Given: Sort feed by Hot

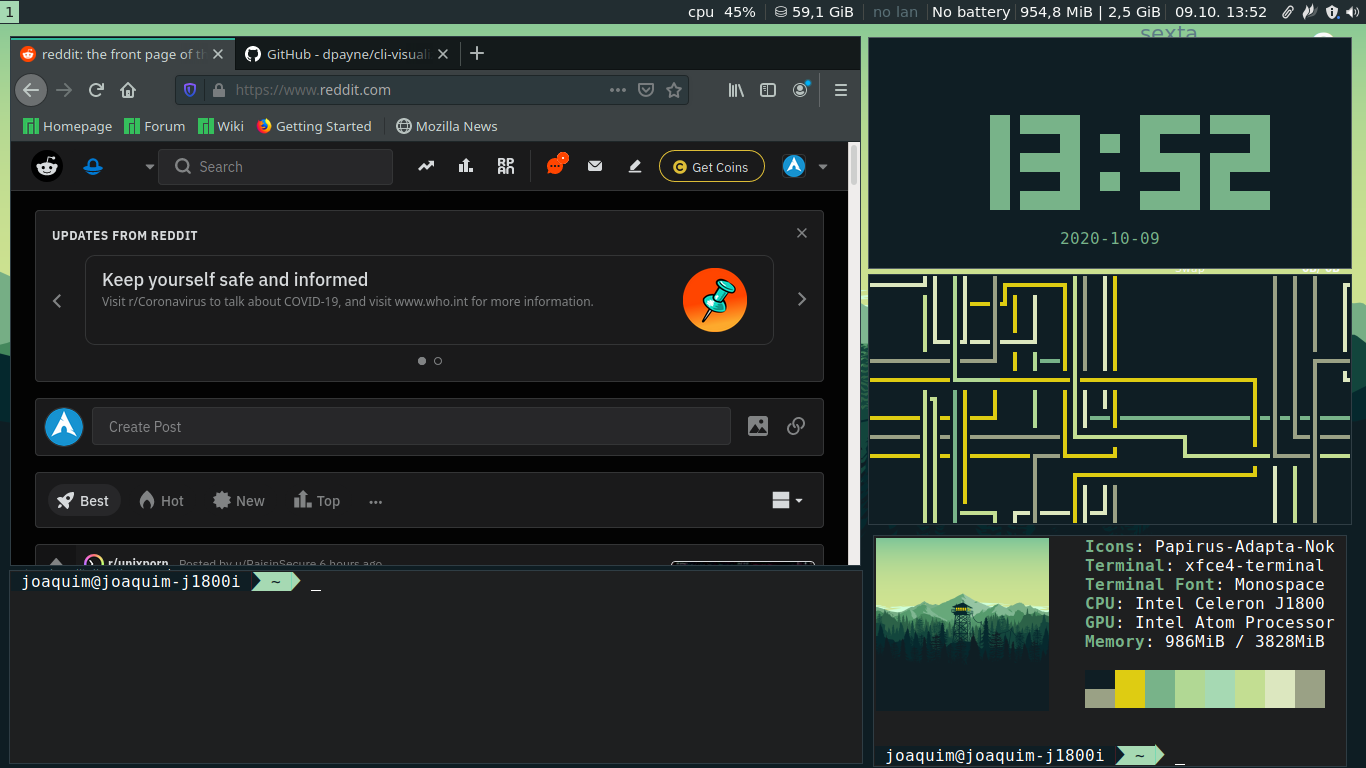Looking at the screenshot, I should [x=162, y=501].
